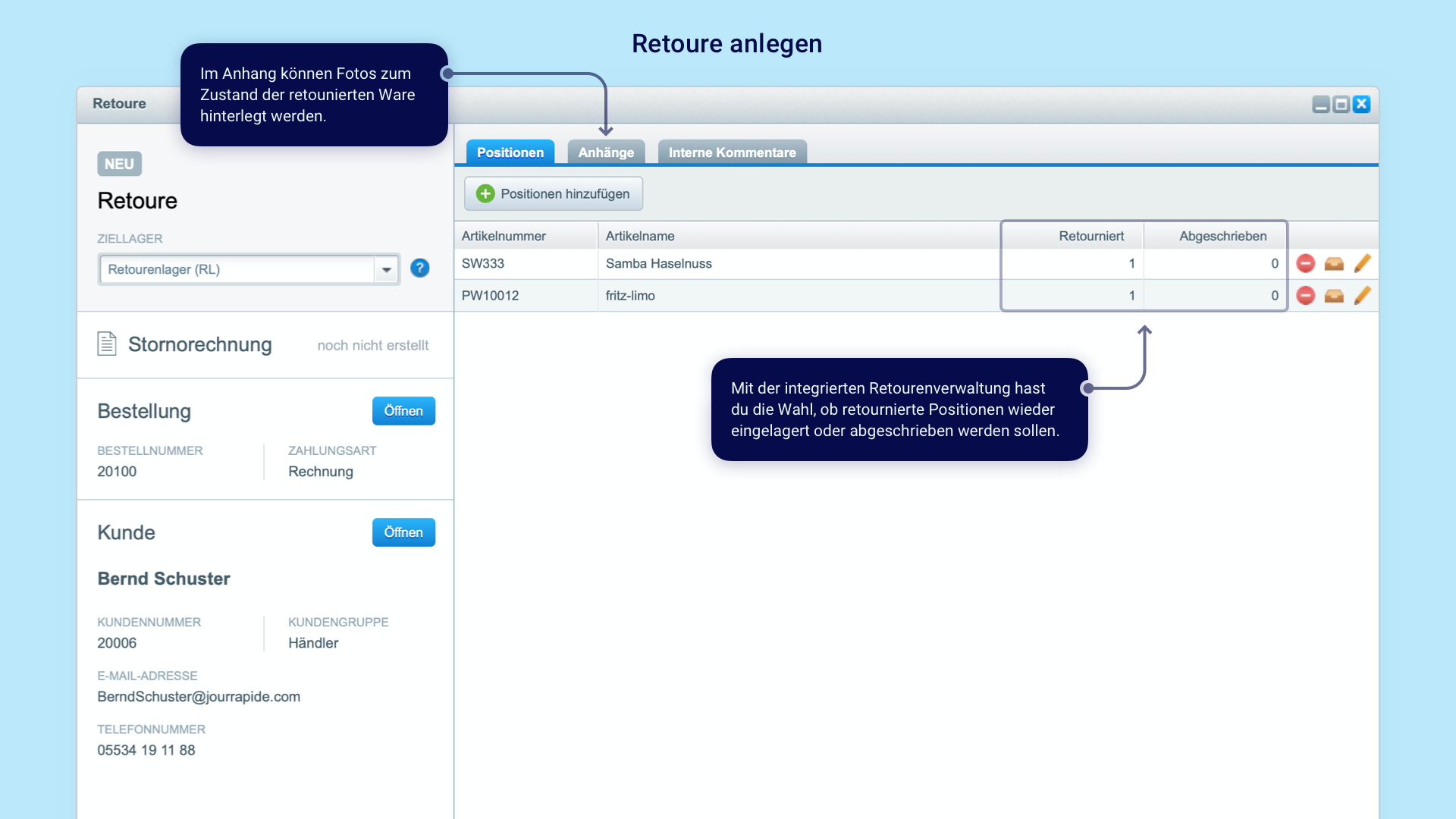Click the Stornorechnung heading
This screenshot has height=819, width=1456.
[x=200, y=344]
